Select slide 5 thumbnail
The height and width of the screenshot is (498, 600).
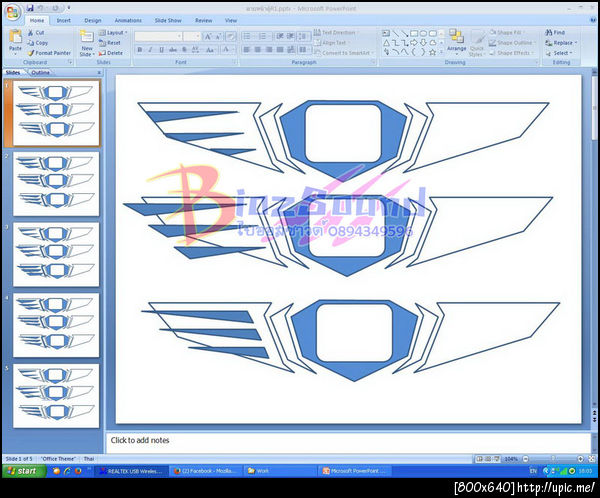56,396
